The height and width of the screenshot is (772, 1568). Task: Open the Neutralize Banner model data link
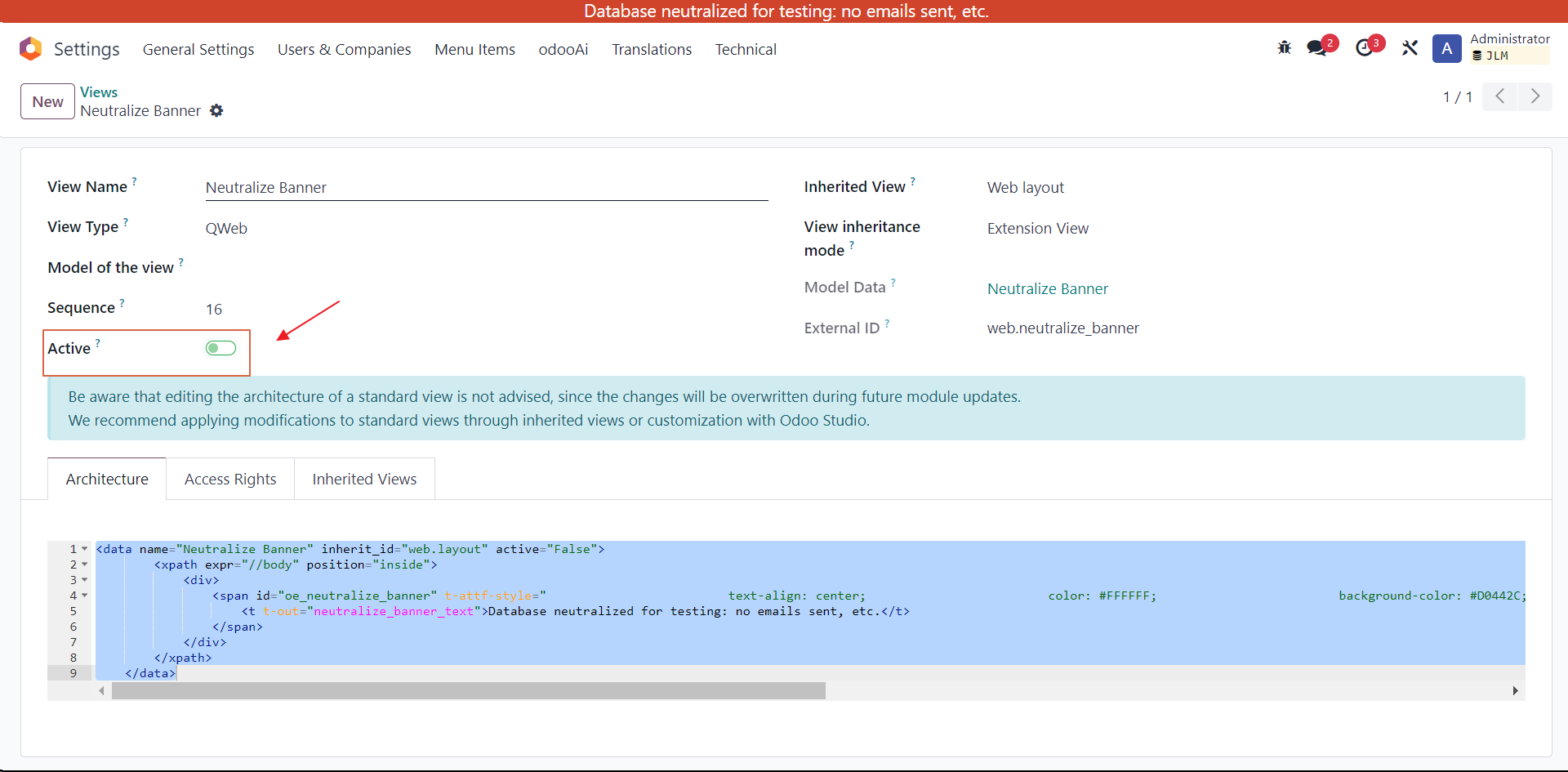1048,288
